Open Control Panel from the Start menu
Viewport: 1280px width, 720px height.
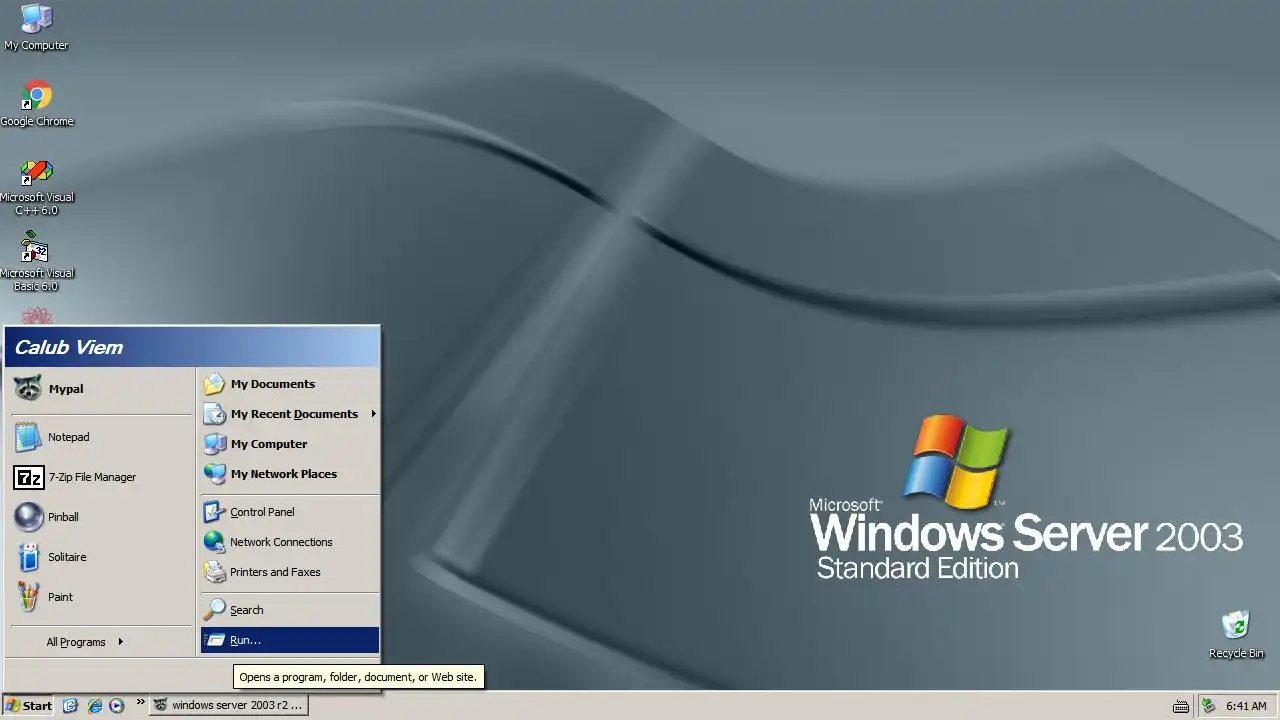point(290,512)
